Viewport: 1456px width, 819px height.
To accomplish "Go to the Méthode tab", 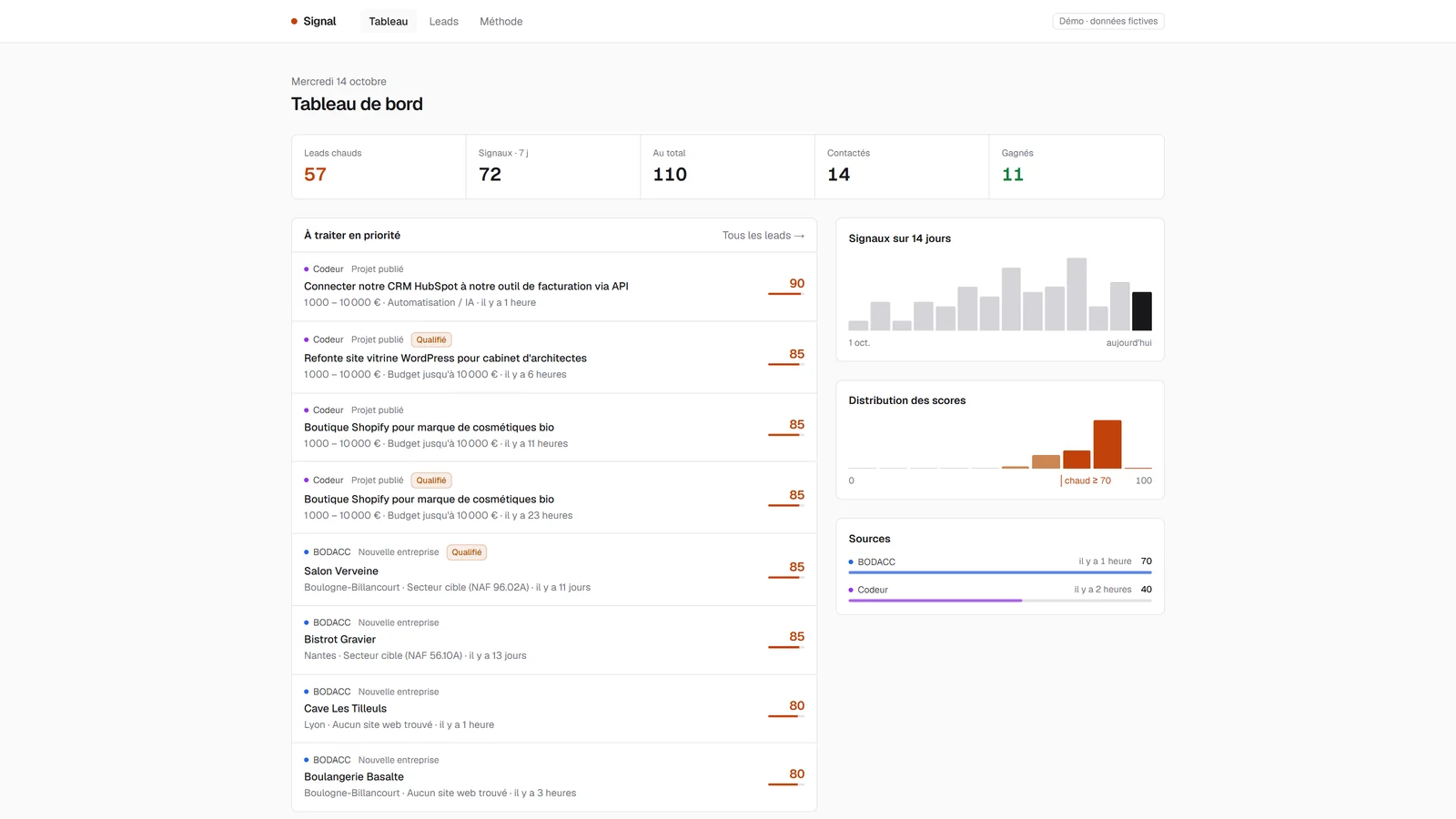I will point(501,21).
